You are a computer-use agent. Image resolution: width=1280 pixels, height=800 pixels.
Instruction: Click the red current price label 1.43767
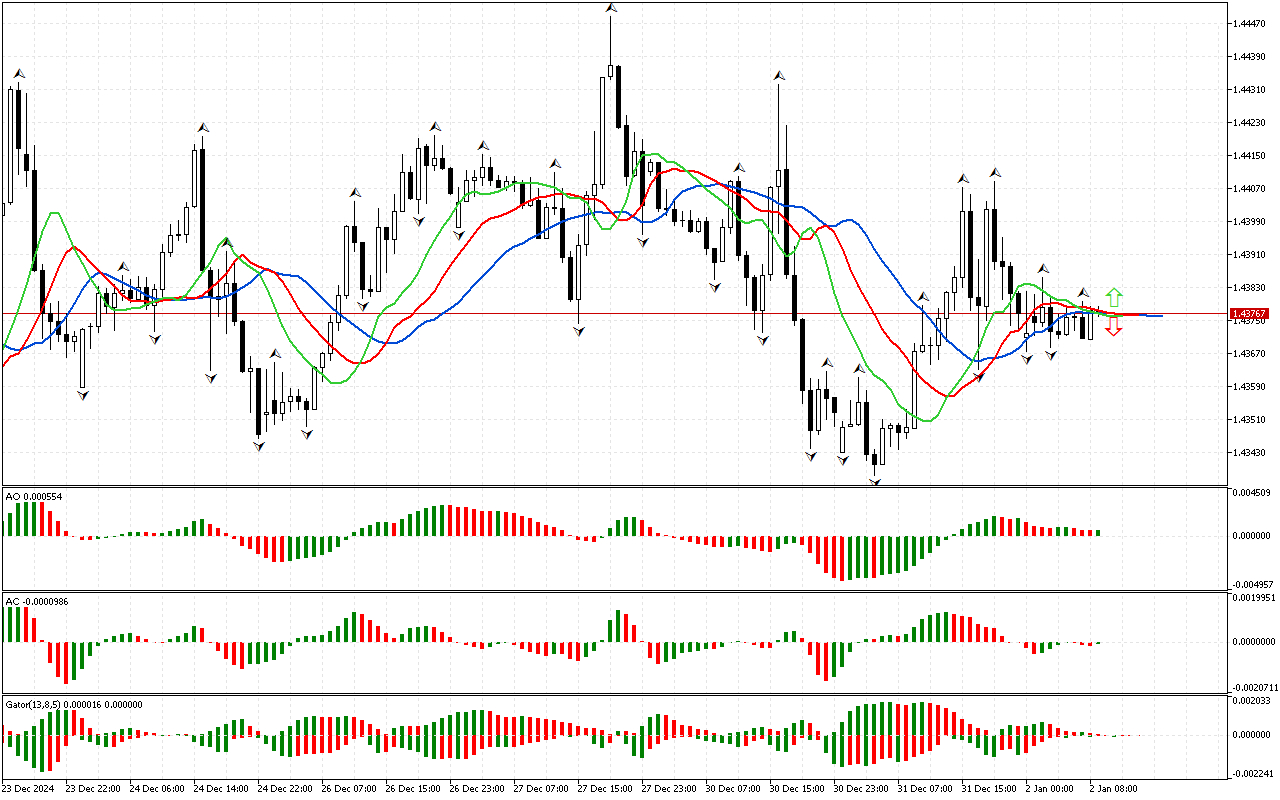pos(1250,314)
